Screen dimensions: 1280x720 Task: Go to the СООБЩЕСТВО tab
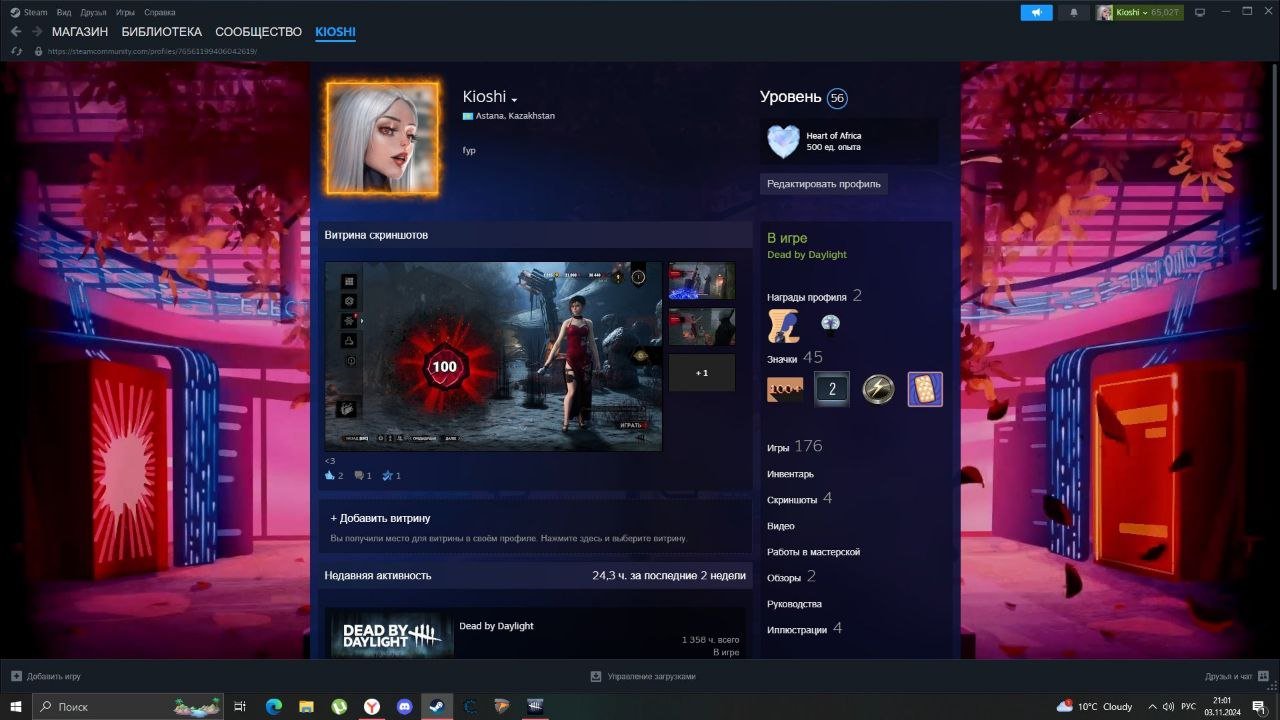tap(258, 32)
